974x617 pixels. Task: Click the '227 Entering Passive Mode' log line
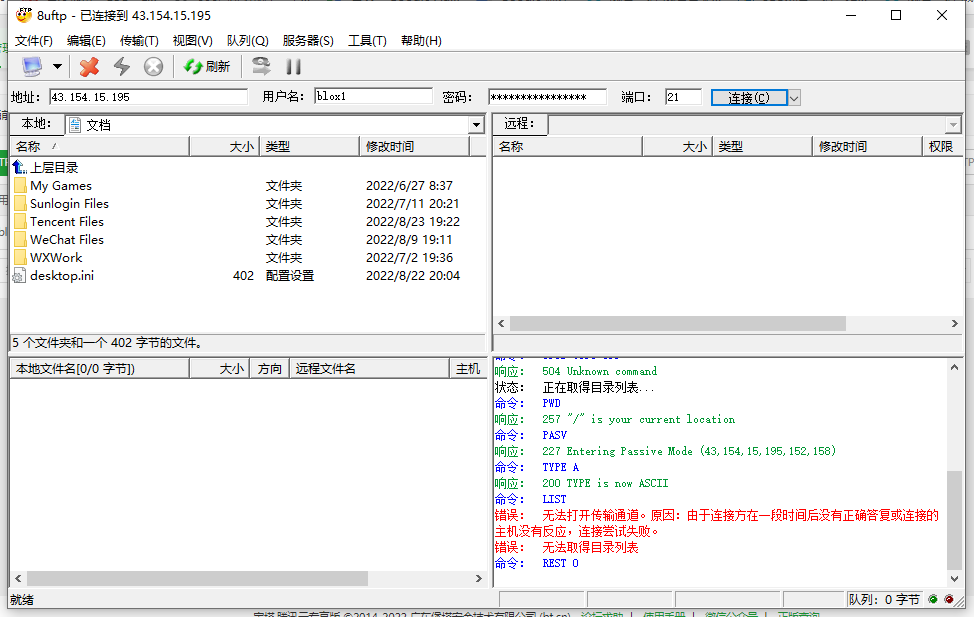tap(689, 452)
